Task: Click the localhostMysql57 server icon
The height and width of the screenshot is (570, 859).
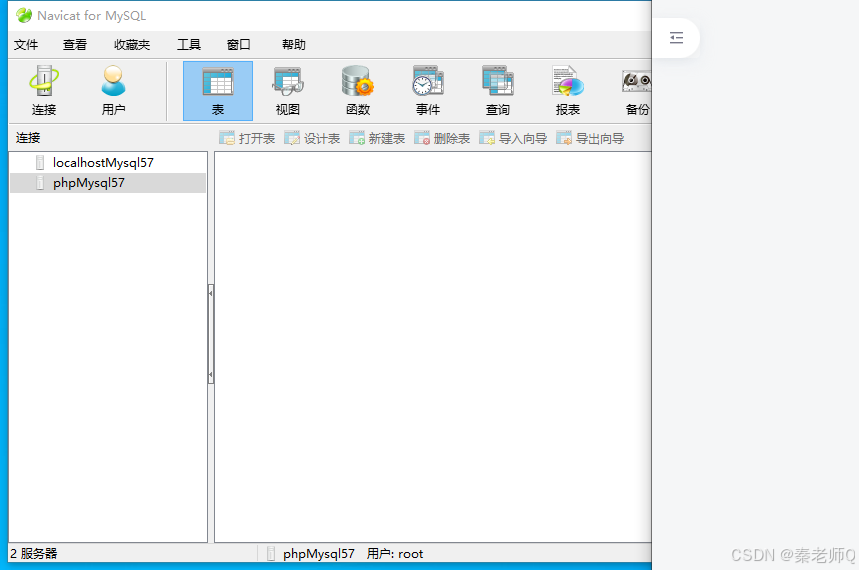Action: click(x=40, y=162)
